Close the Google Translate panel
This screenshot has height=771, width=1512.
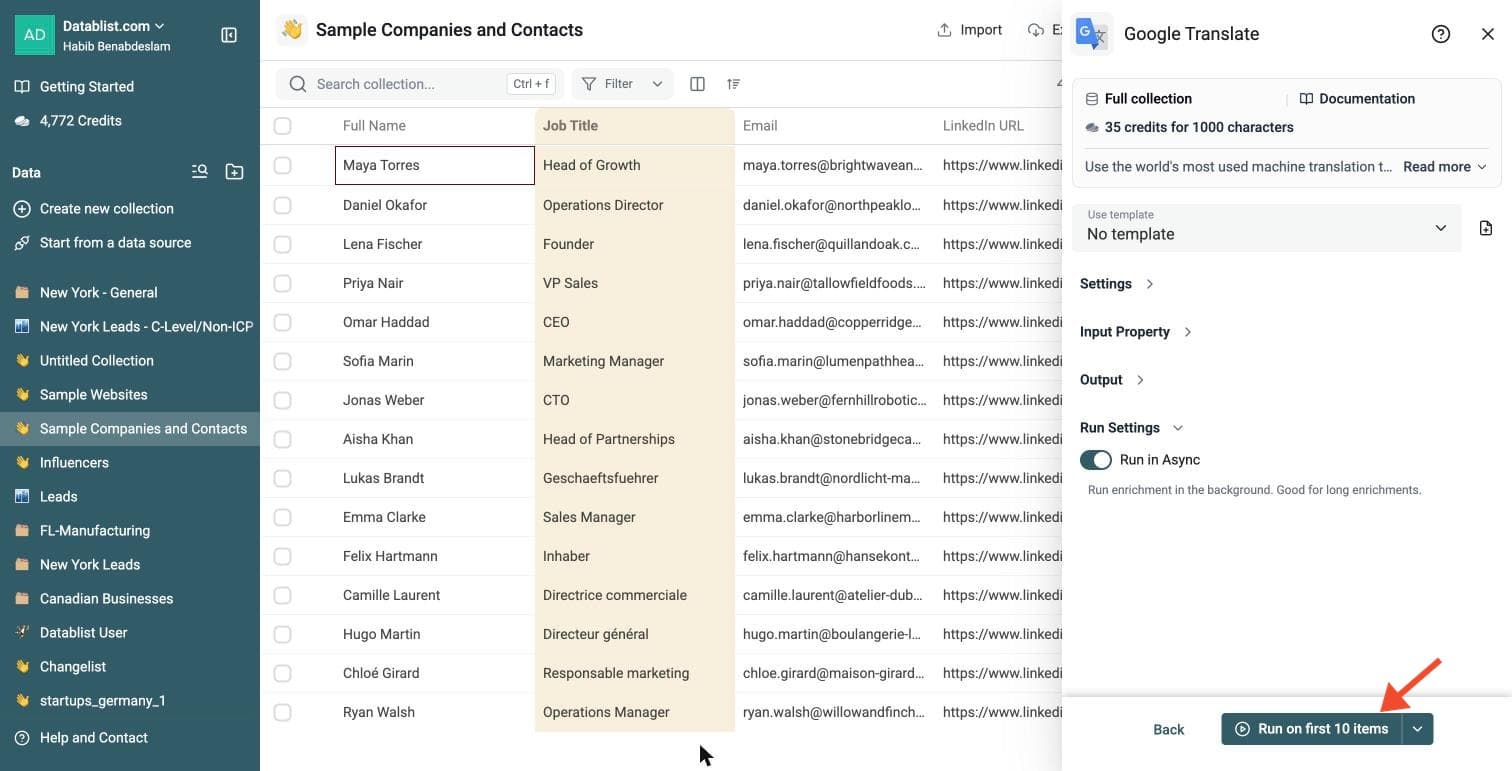1488,34
